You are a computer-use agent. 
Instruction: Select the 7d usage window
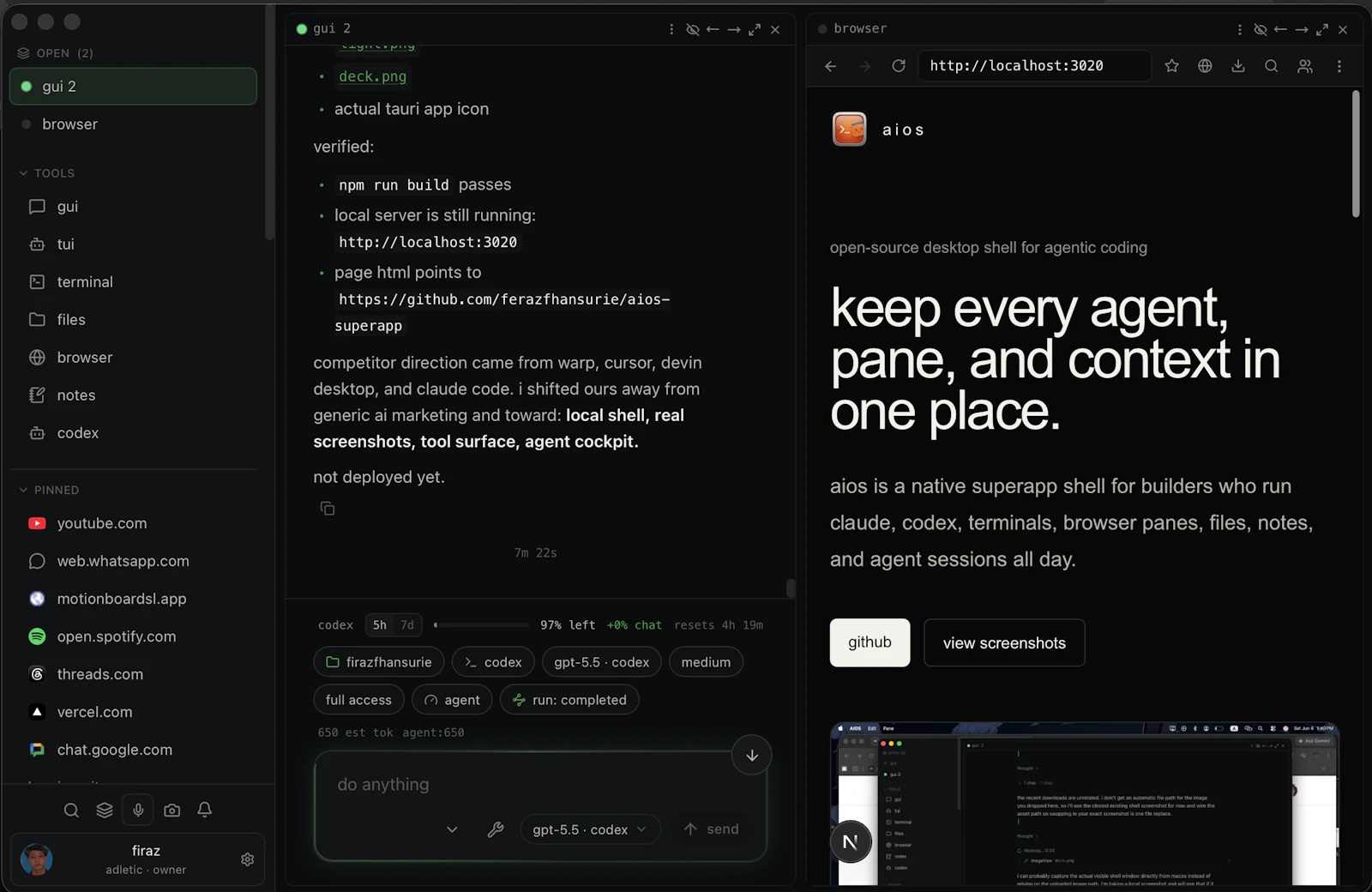click(407, 625)
